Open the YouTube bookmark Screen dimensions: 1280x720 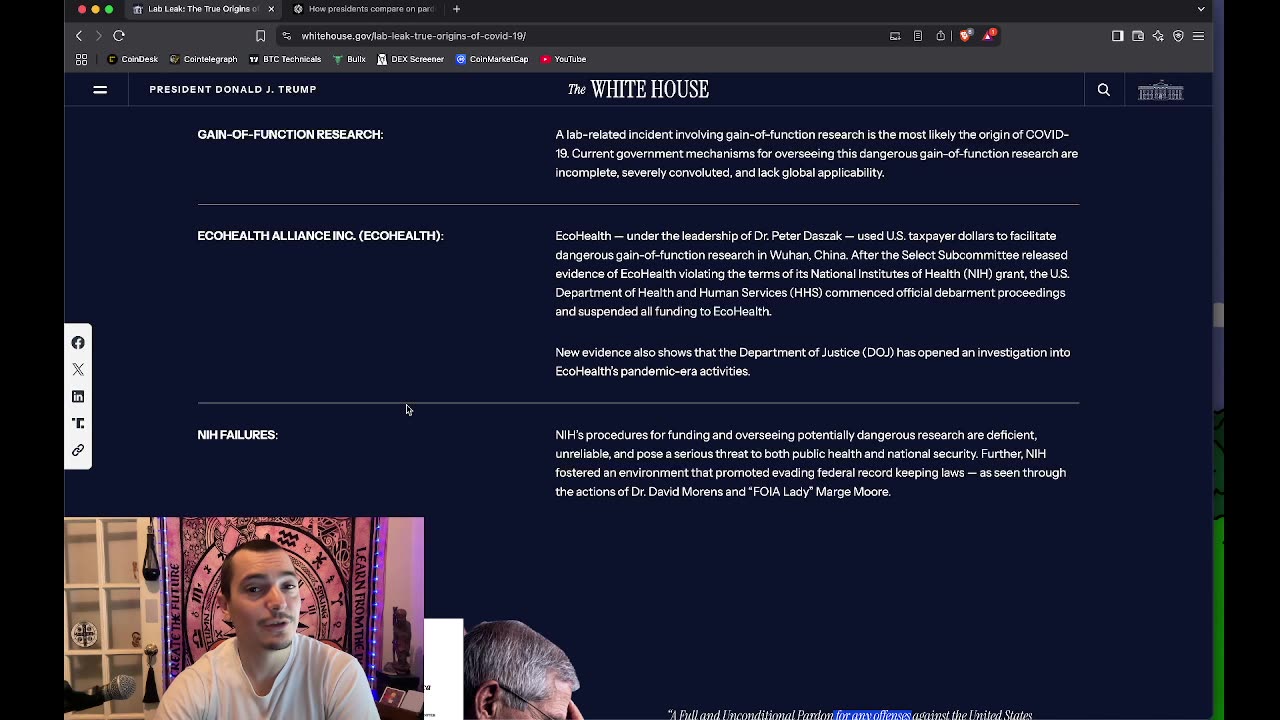pyautogui.click(x=563, y=59)
